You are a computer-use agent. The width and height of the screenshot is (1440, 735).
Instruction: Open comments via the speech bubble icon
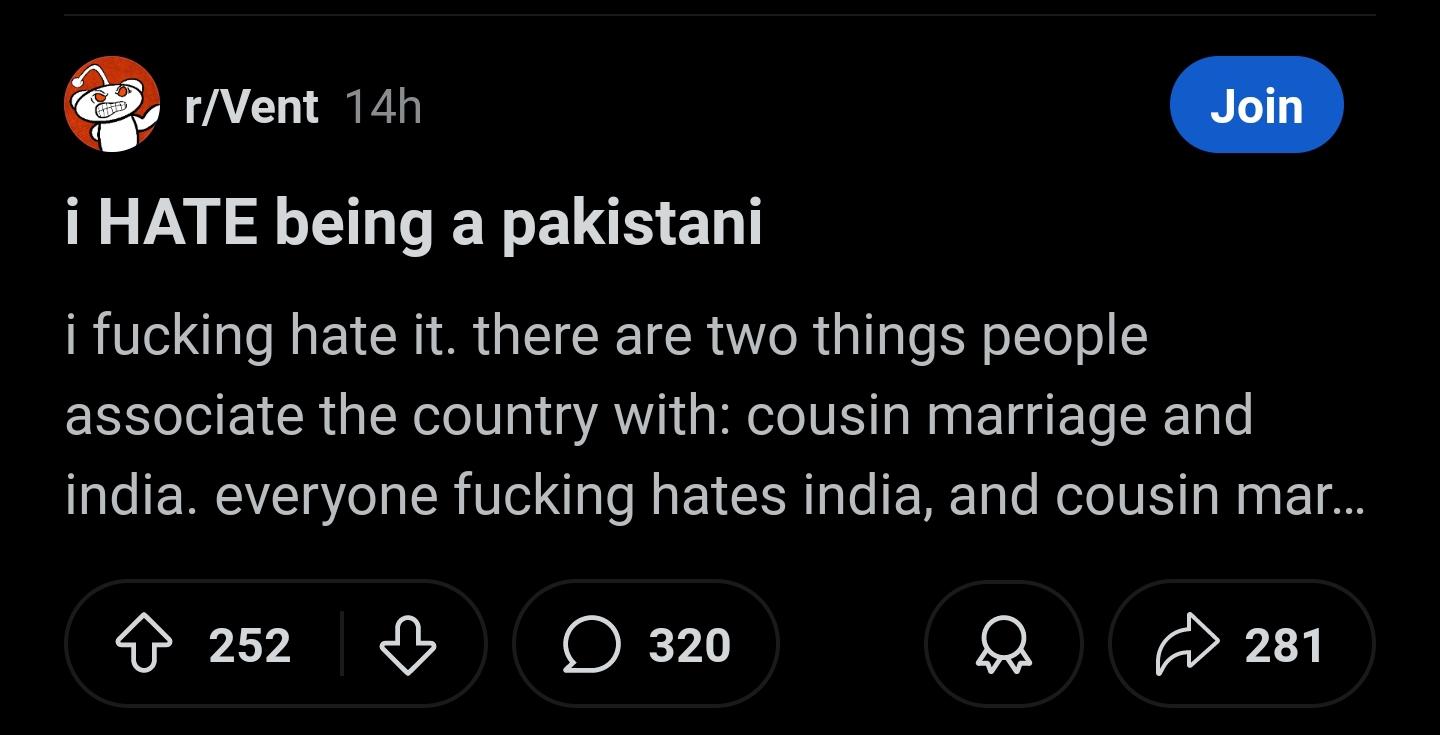click(x=593, y=644)
